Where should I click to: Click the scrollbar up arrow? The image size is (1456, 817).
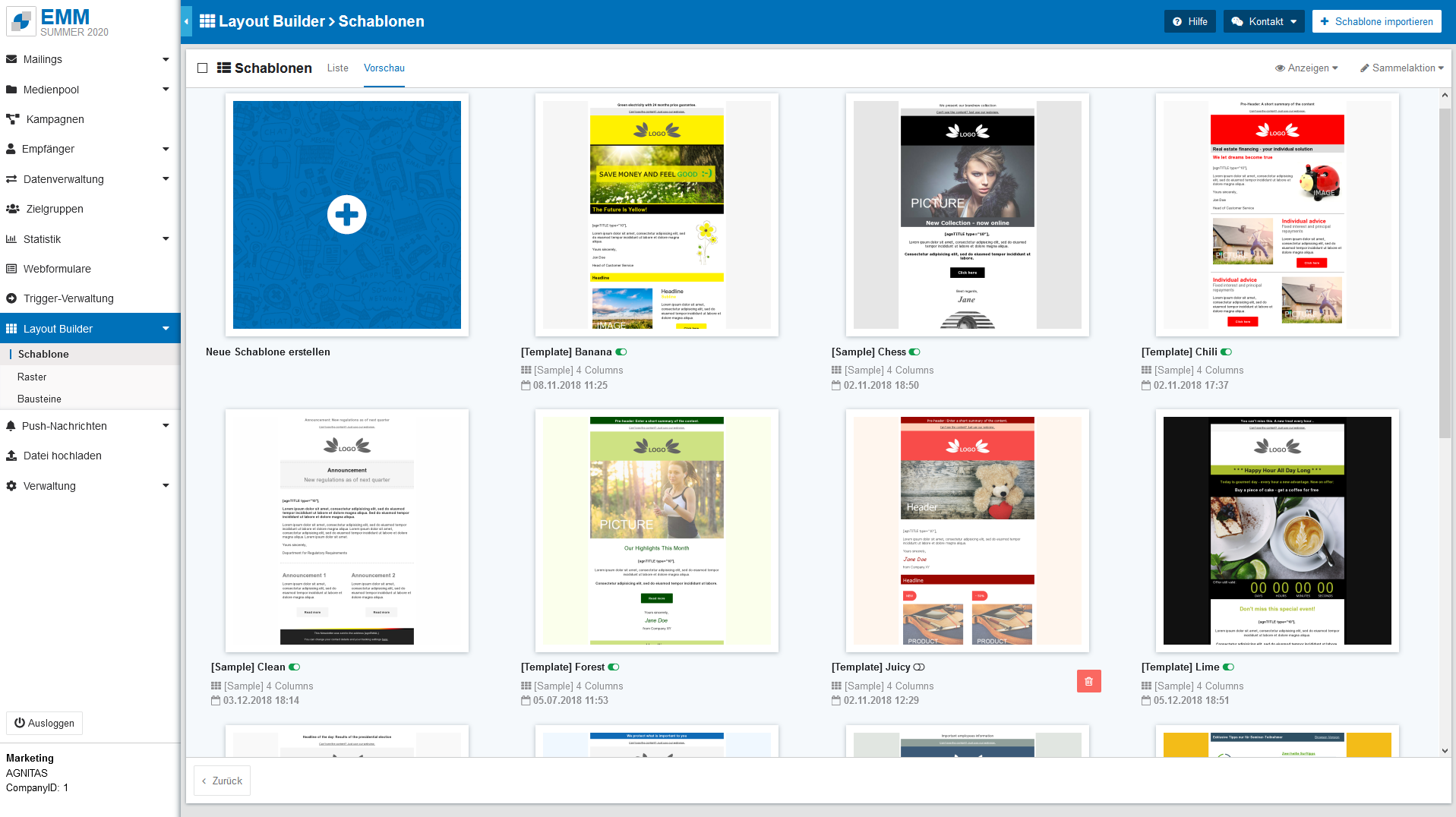[x=1445, y=95]
